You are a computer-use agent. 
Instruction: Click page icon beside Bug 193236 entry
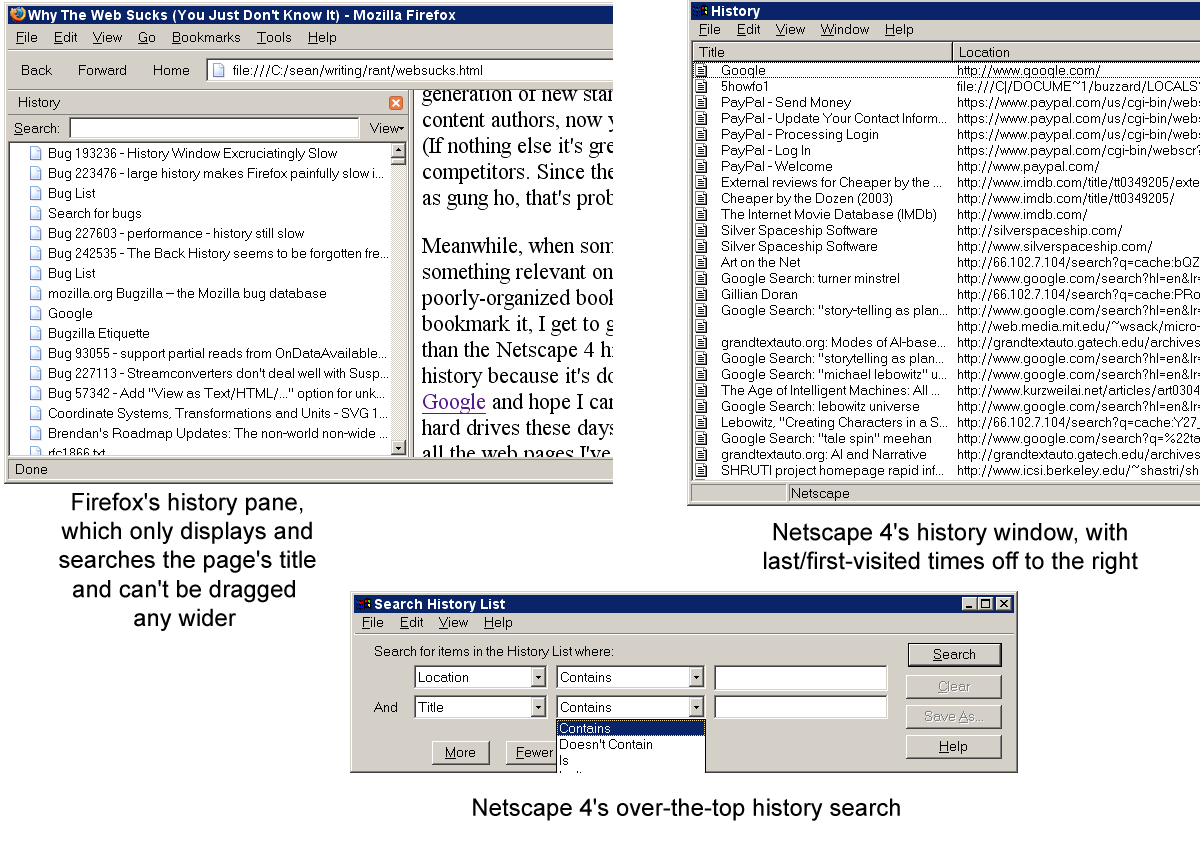[x=36, y=153]
